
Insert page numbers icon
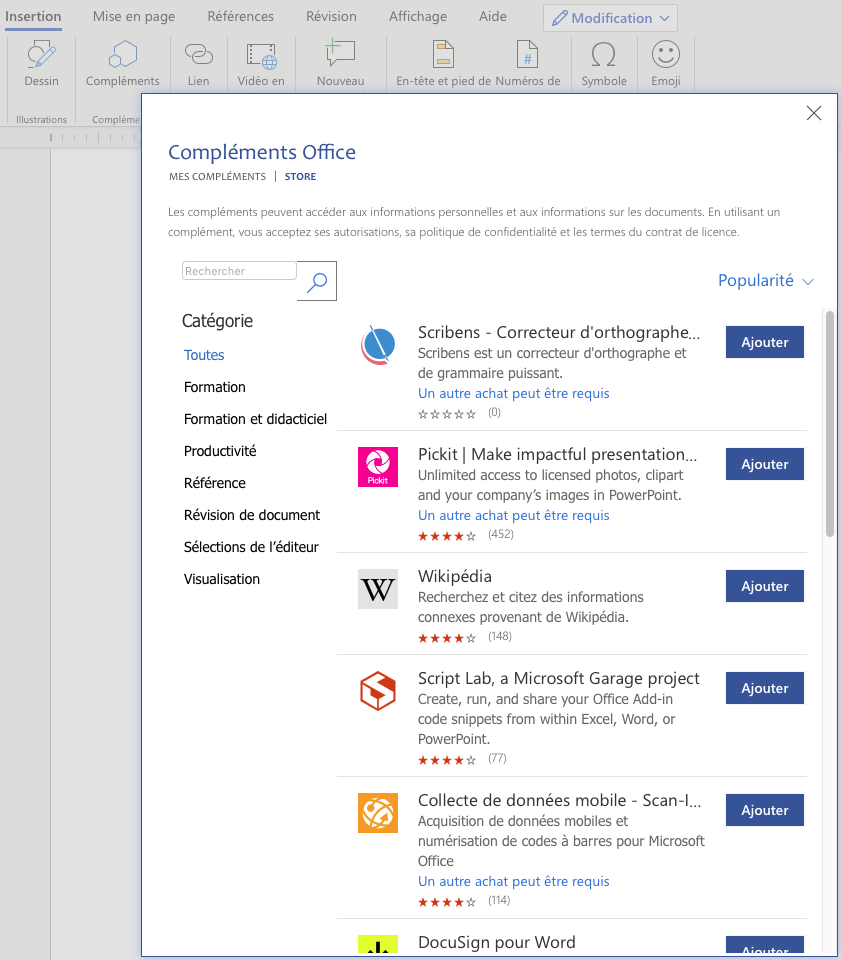(x=527, y=63)
